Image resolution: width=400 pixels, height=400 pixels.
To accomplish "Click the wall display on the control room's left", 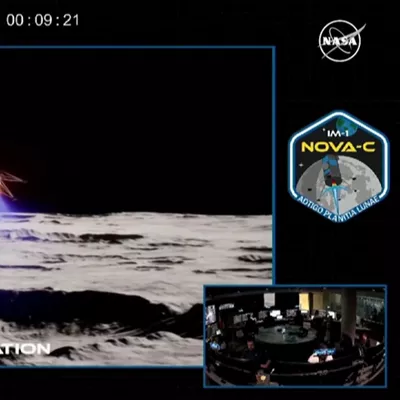I will (211, 315).
